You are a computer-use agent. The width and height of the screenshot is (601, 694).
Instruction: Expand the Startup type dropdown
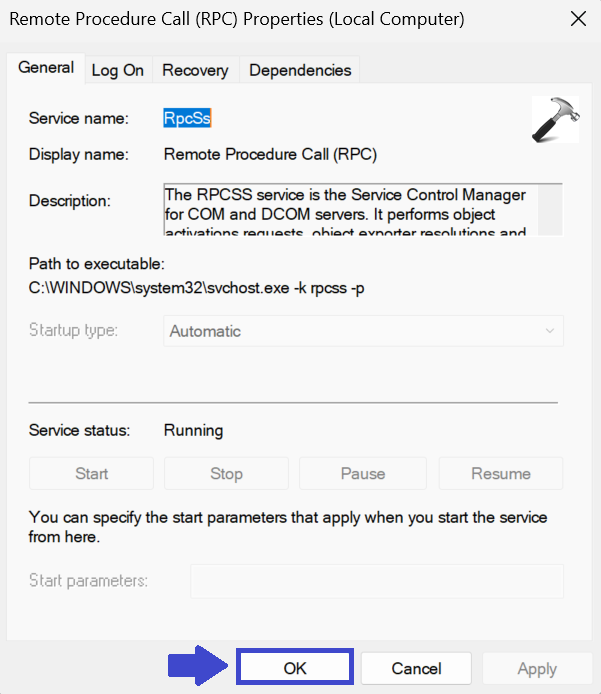click(363, 331)
